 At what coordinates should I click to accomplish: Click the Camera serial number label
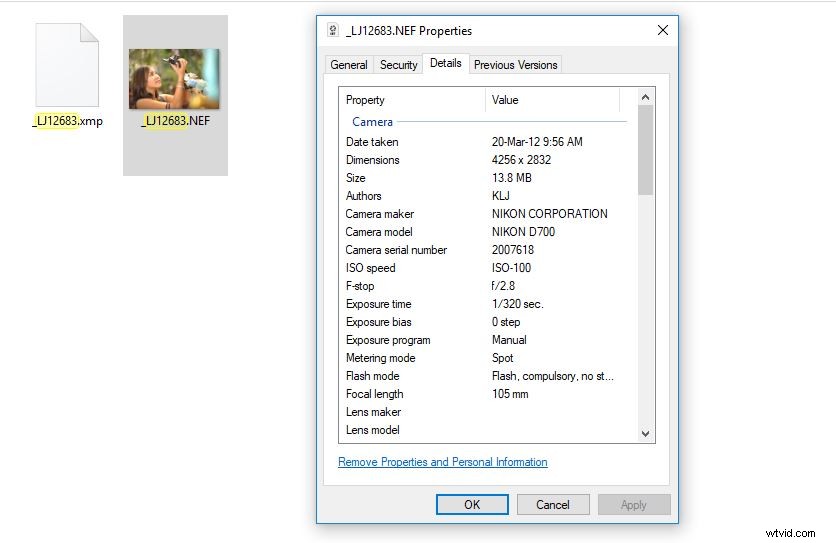click(396, 250)
